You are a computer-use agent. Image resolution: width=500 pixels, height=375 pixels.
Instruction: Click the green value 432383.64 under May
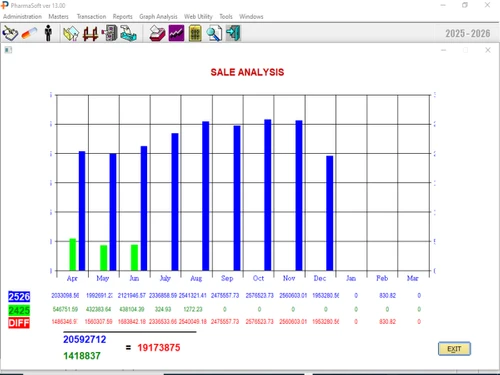click(x=98, y=309)
